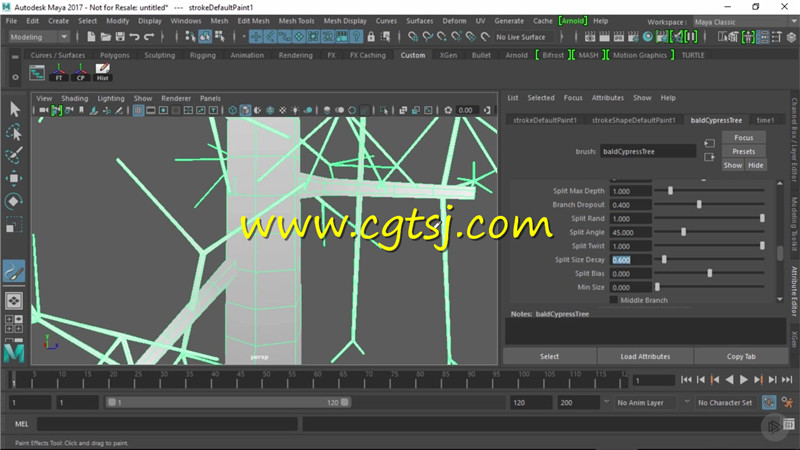Switch to the Polygons shelf tab

pyautogui.click(x=115, y=55)
